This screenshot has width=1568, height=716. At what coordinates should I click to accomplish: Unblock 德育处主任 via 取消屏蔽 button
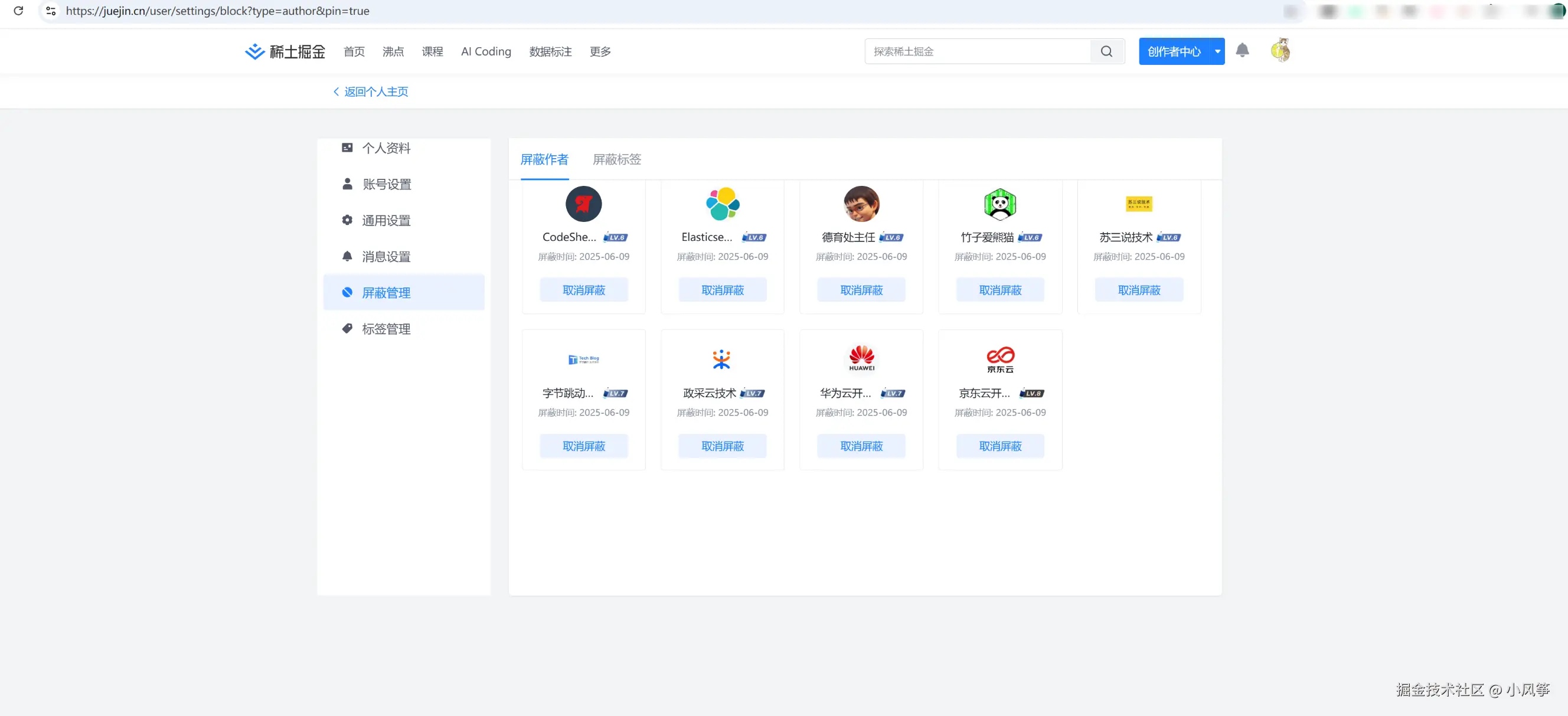coord(861,290)
